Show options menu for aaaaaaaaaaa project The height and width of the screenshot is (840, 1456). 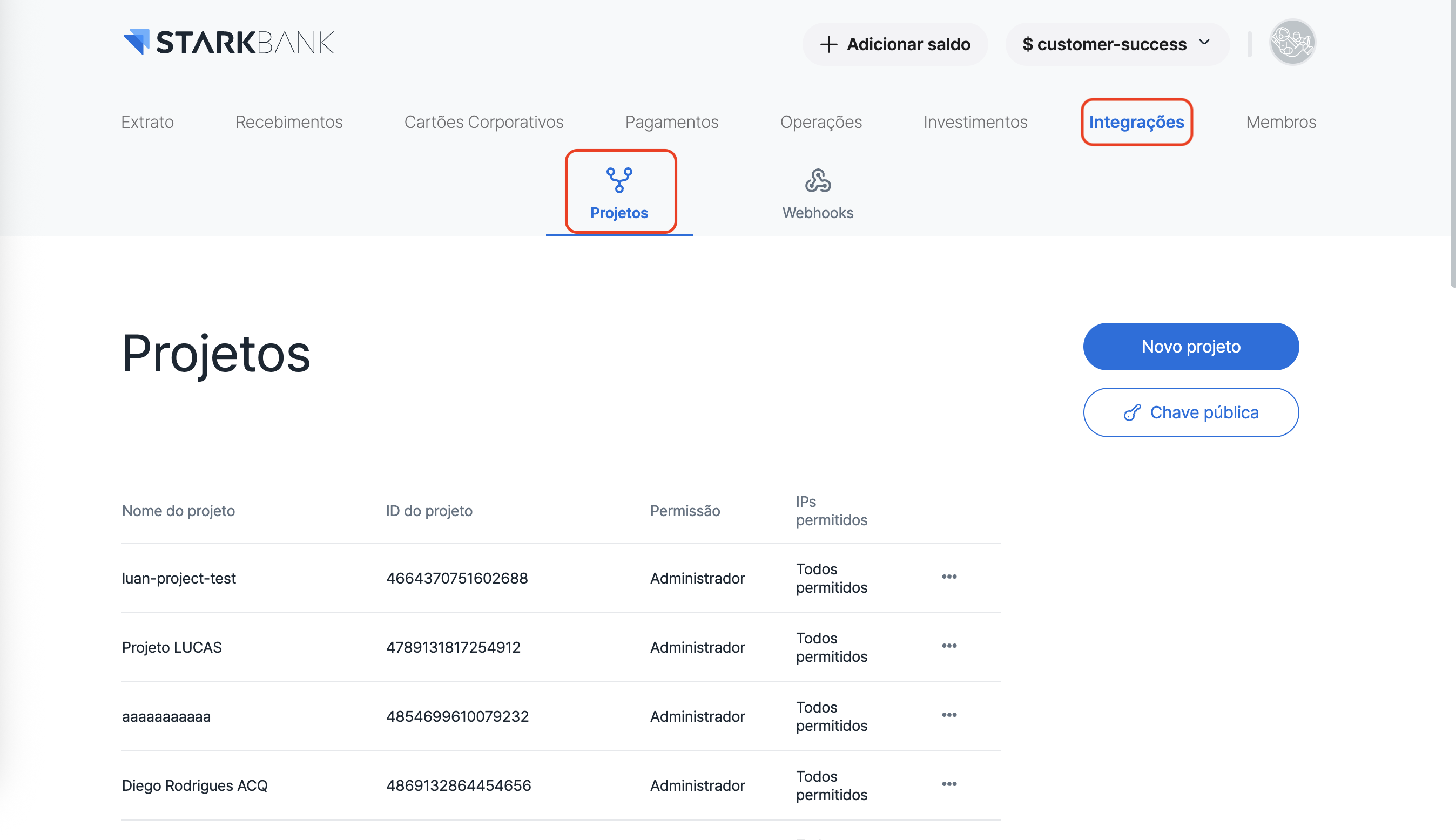(949, 715)
